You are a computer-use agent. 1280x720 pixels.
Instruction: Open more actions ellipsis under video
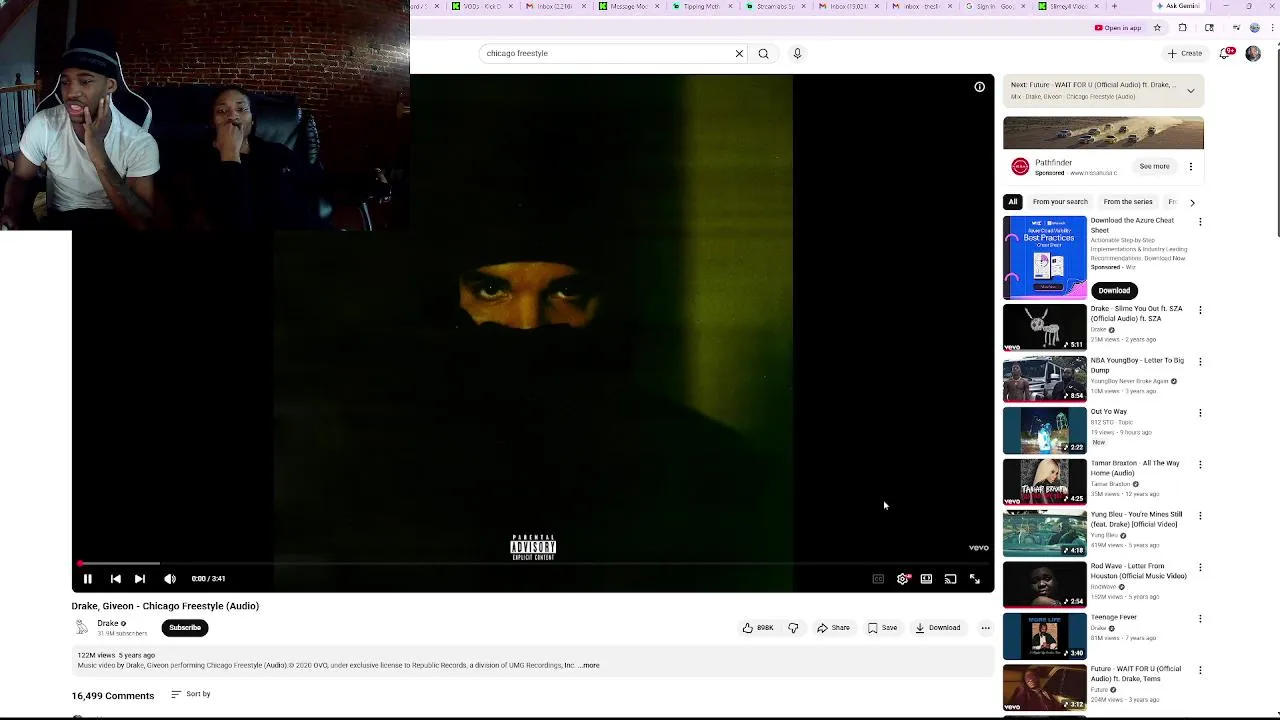(x=986, y=628)
